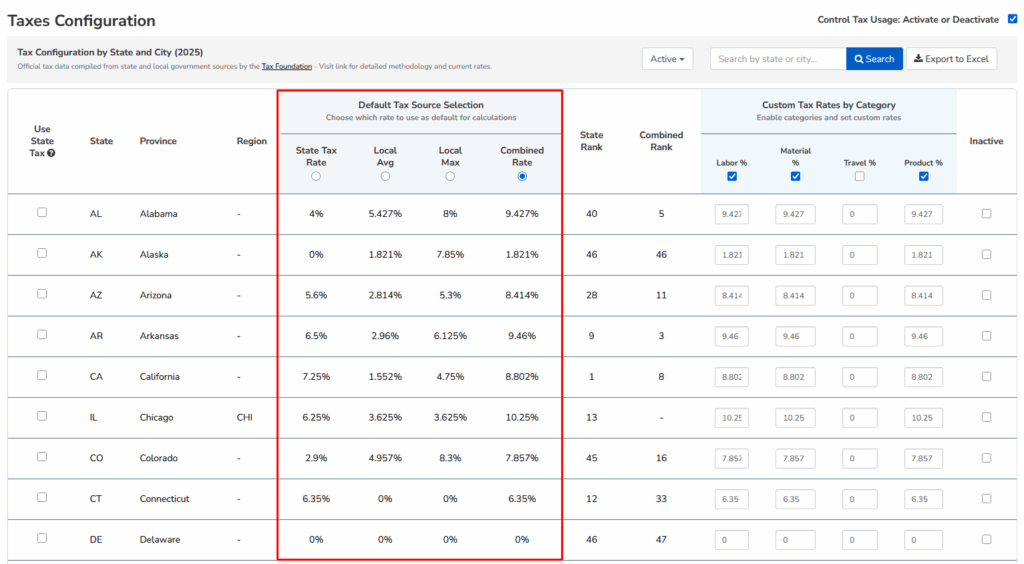Mark Alabama as Inactive
1024x564 pixels.
(x=986, y=213)
